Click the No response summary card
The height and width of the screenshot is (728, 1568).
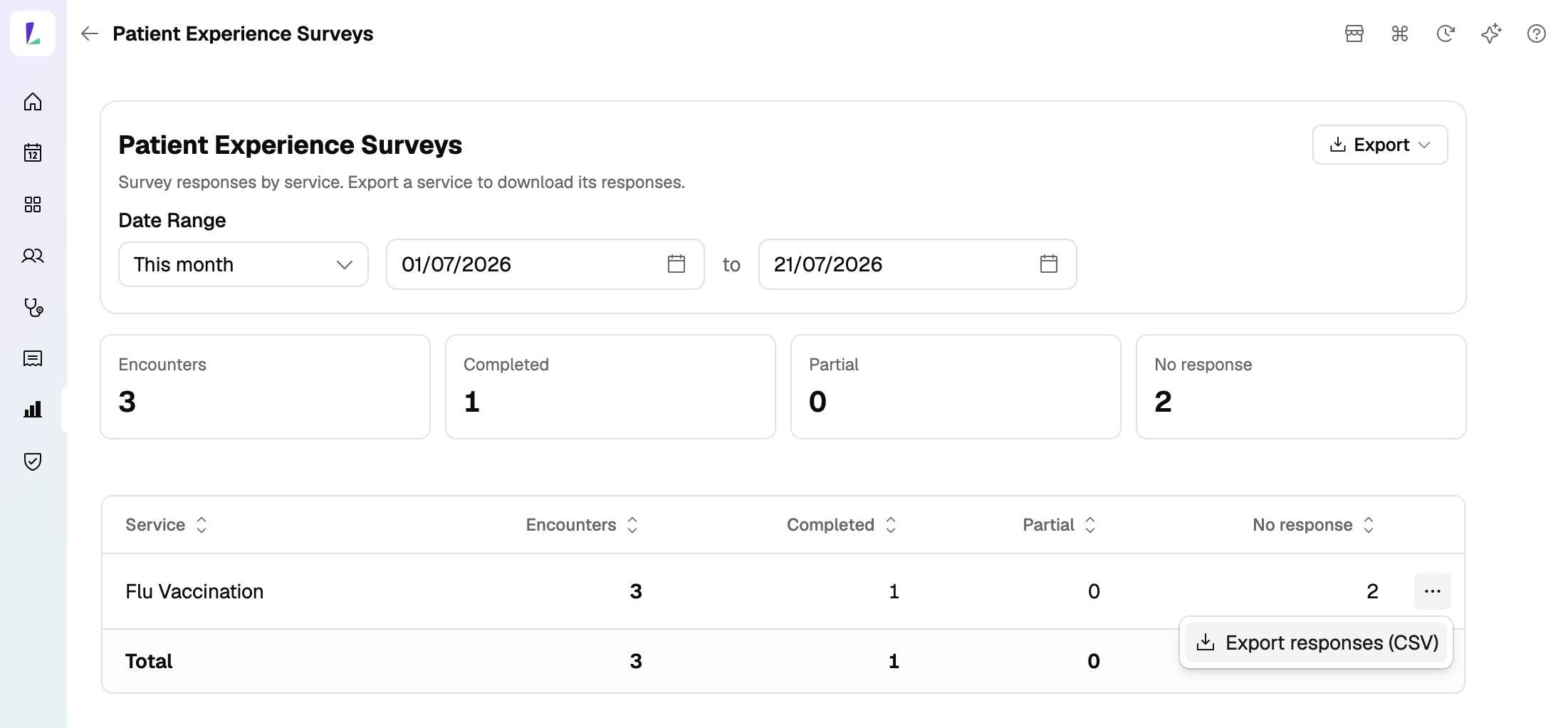click(1301, 387)
